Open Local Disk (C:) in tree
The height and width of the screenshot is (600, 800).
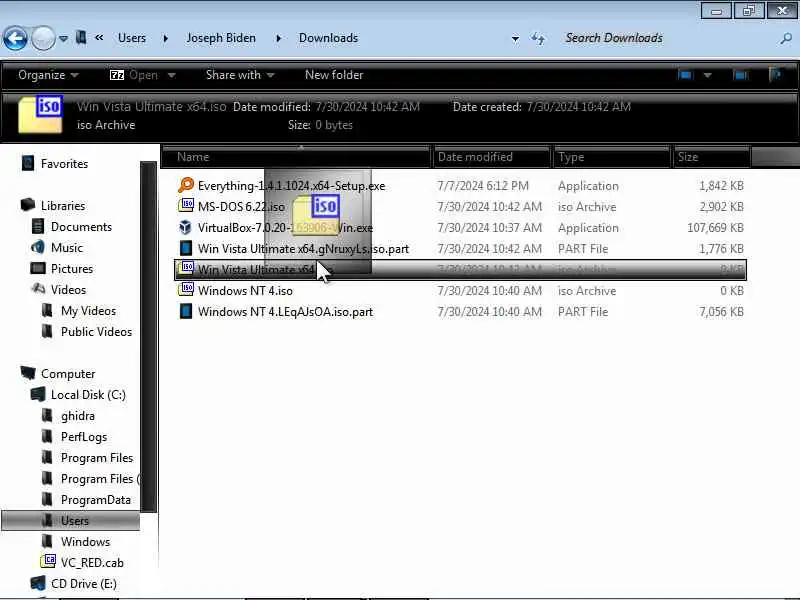(x=88, y=395)
